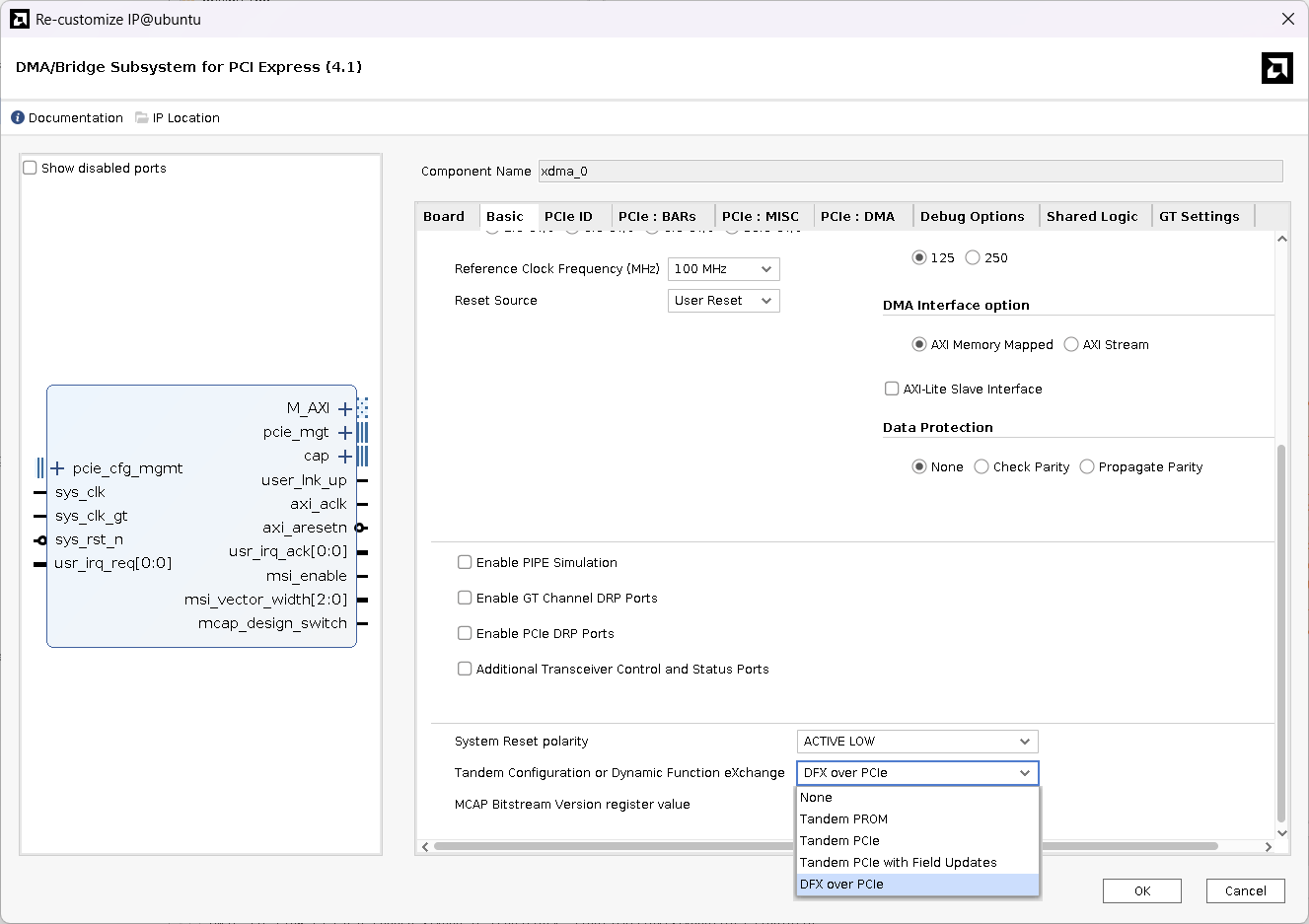Click the Cancel button

(1245, 890)
